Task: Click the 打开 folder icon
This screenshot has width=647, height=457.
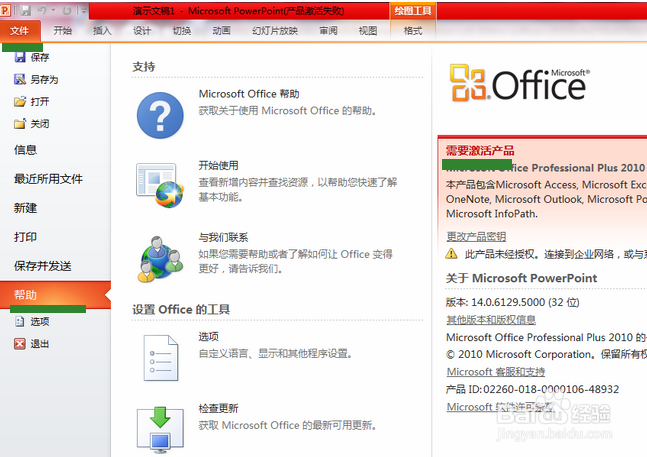Action: click(x=20, y=101)
